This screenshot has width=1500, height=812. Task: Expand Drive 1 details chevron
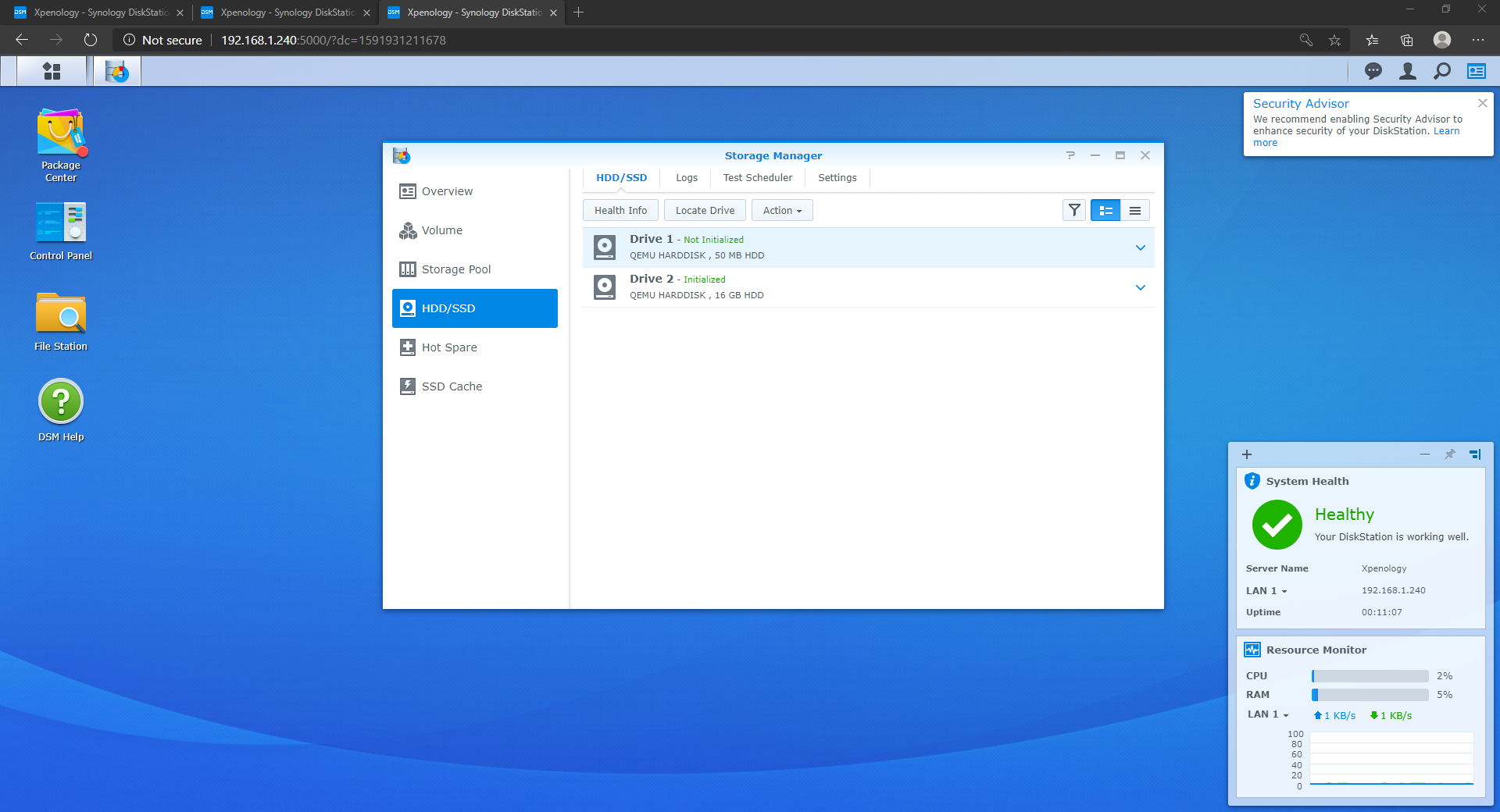pyautogui.click(x=1141, y=248)
